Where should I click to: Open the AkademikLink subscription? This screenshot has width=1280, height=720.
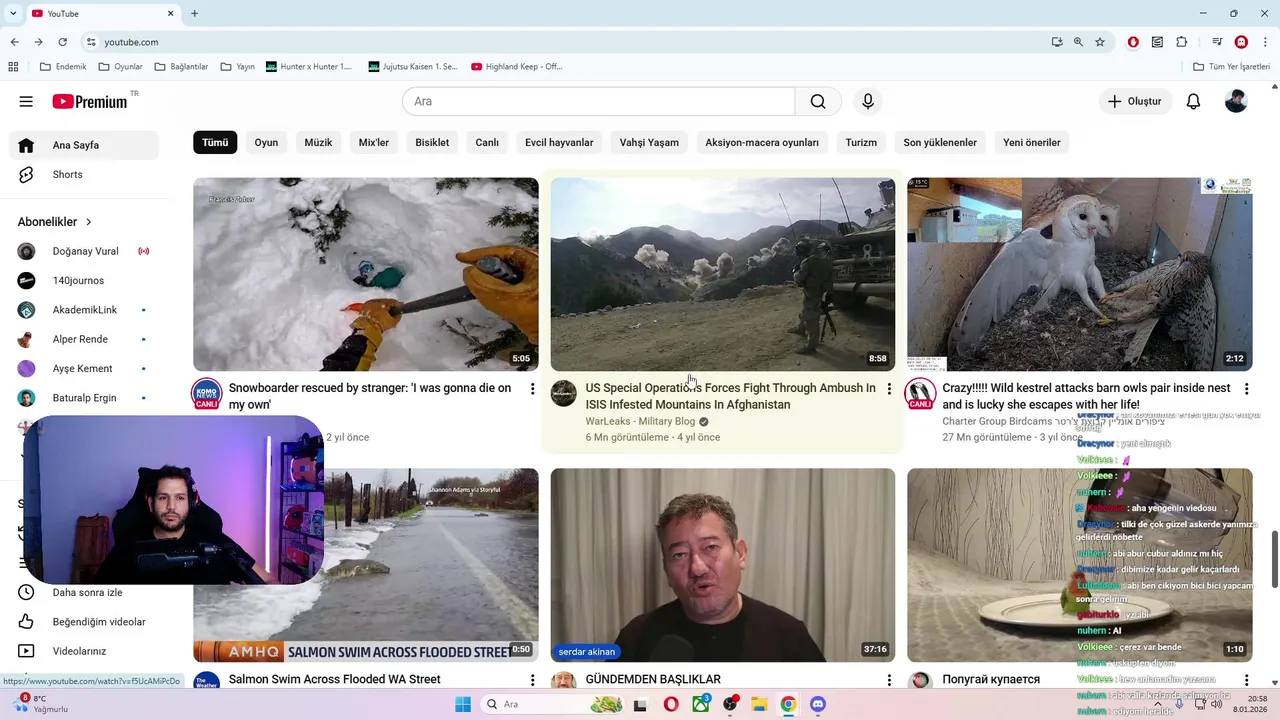coord(84,310)
